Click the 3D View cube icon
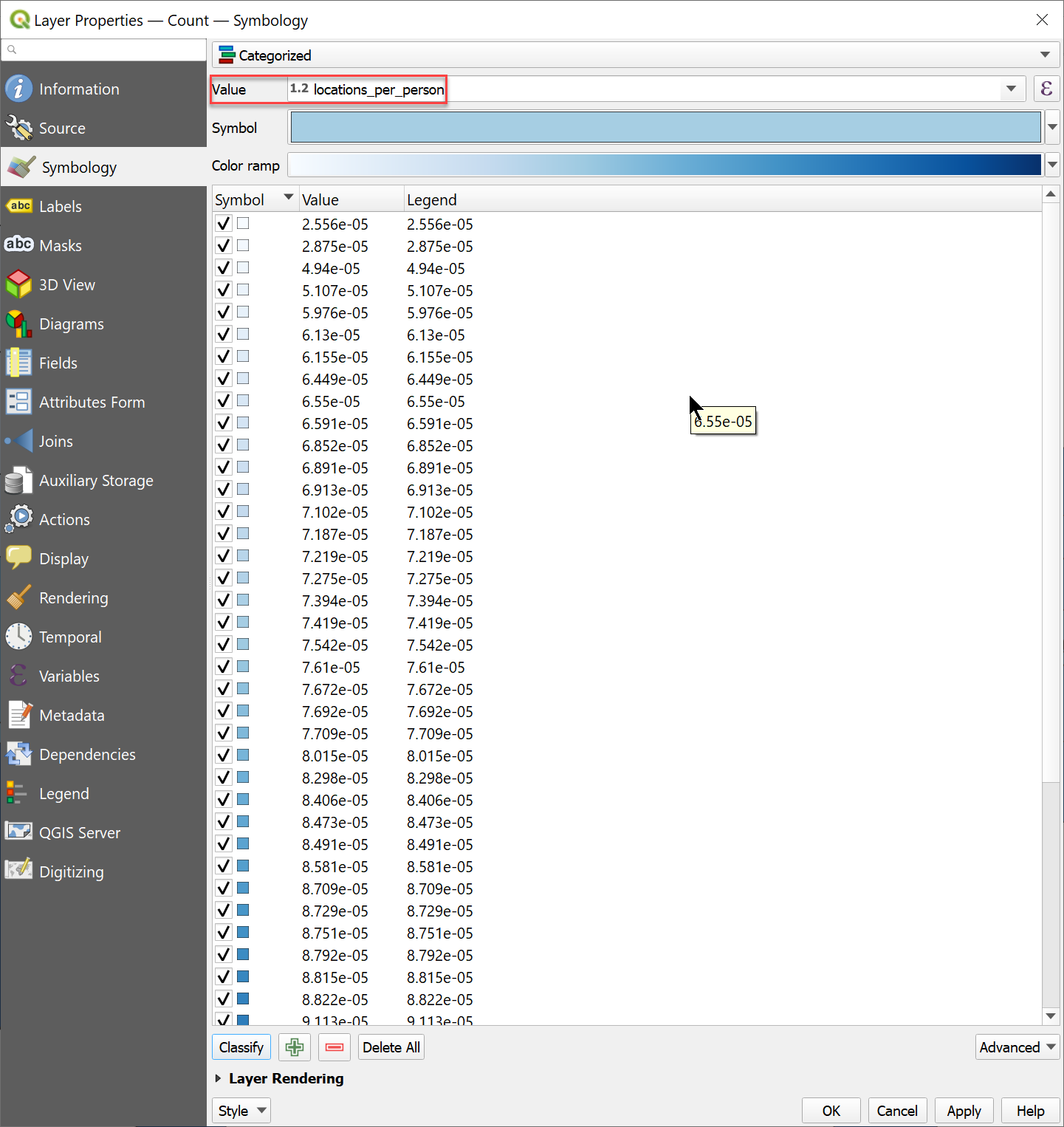Screen dimensions: 1064x1127 point(19,284)
